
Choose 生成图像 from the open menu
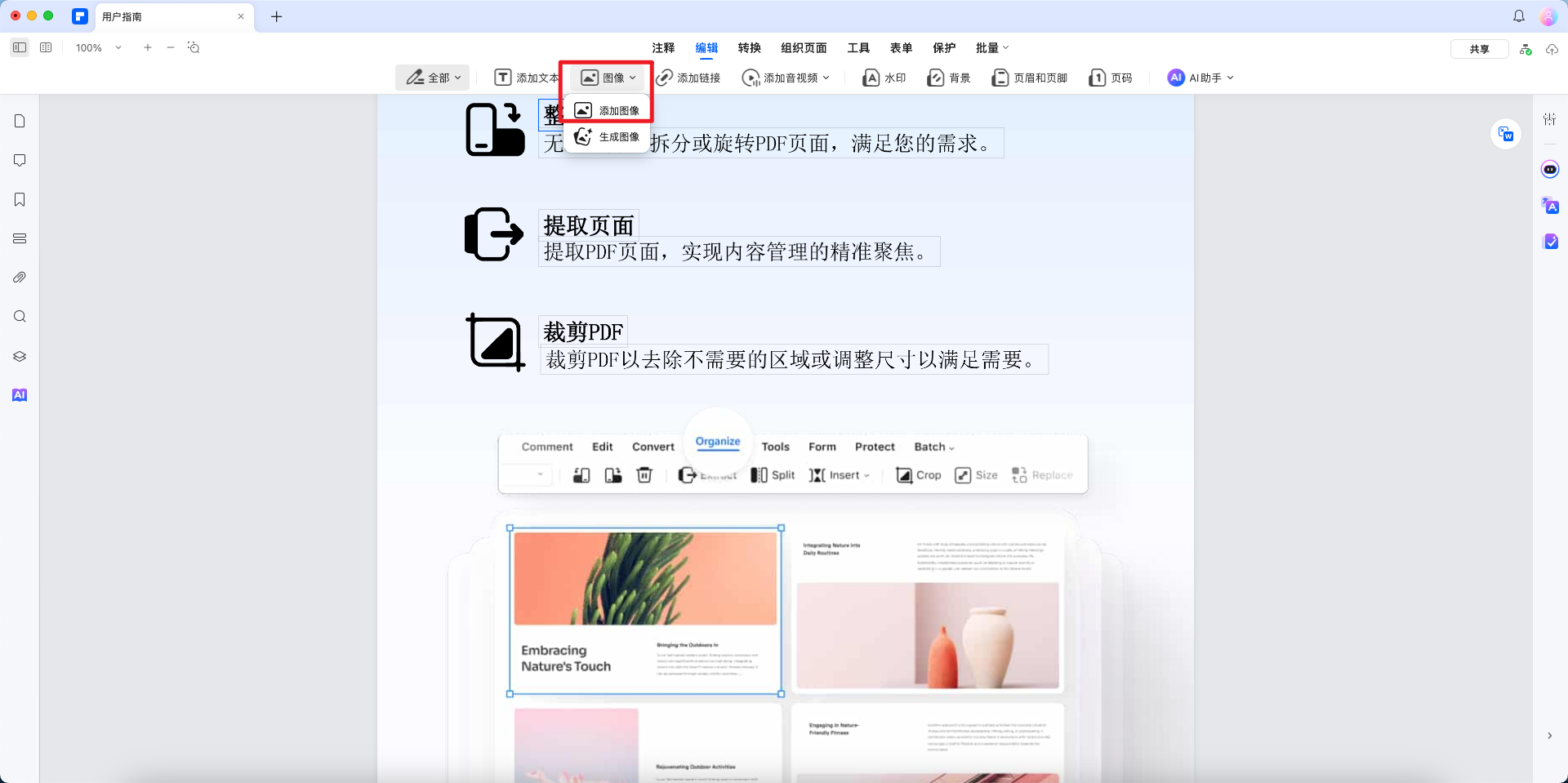(608, 136)
